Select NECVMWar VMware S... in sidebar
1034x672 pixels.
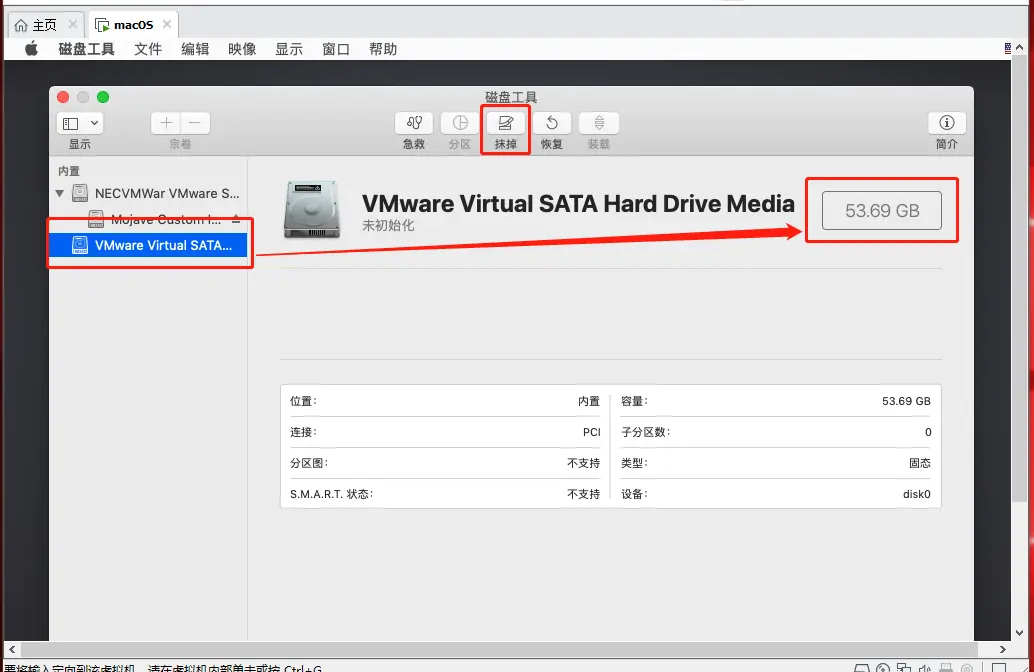148,193
